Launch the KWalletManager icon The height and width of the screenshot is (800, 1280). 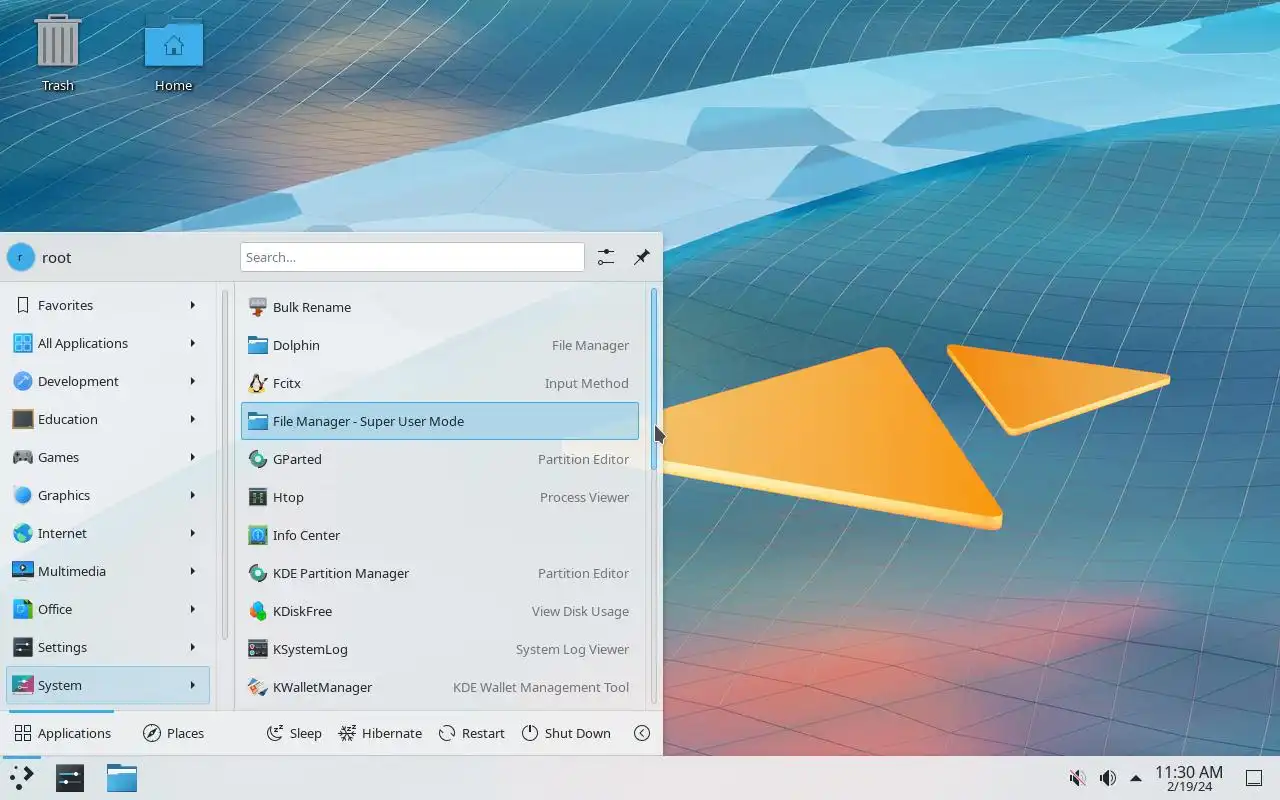point(257,687)
